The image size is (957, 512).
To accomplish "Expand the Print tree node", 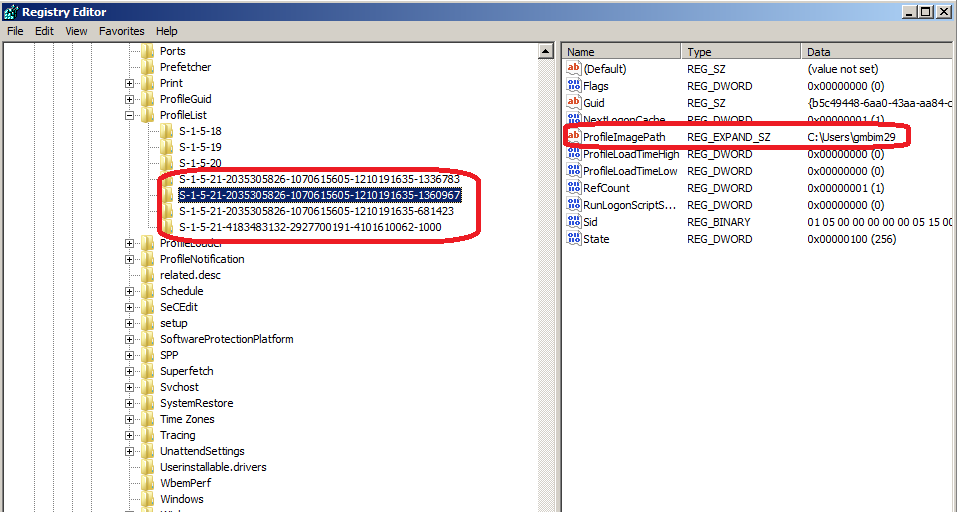I will point(129,83).
